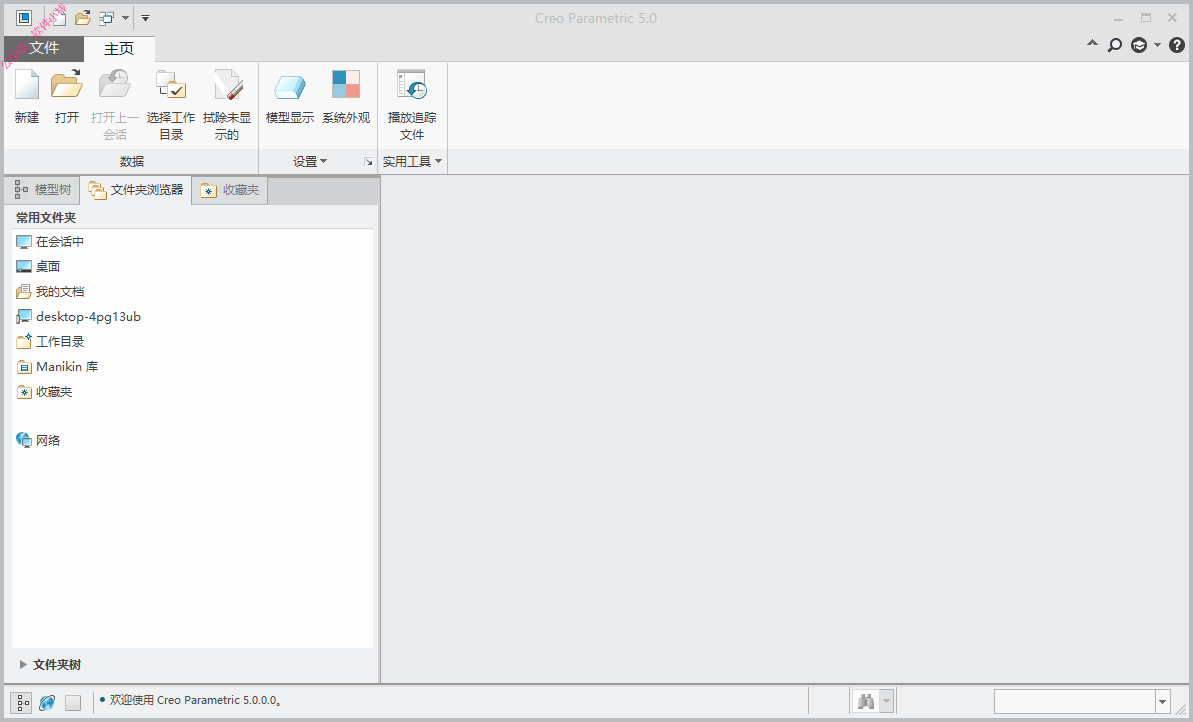The width and height of the screenshot is (1193, 722).
Task: Expand the 实用工具 group dropdown
Action: point(412,161)
